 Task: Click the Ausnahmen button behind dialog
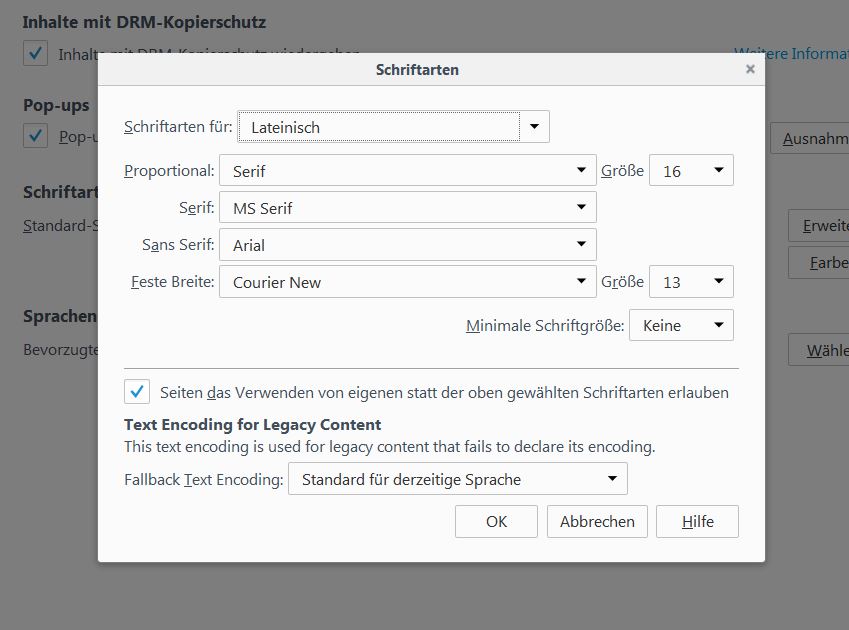pos(810,139)
